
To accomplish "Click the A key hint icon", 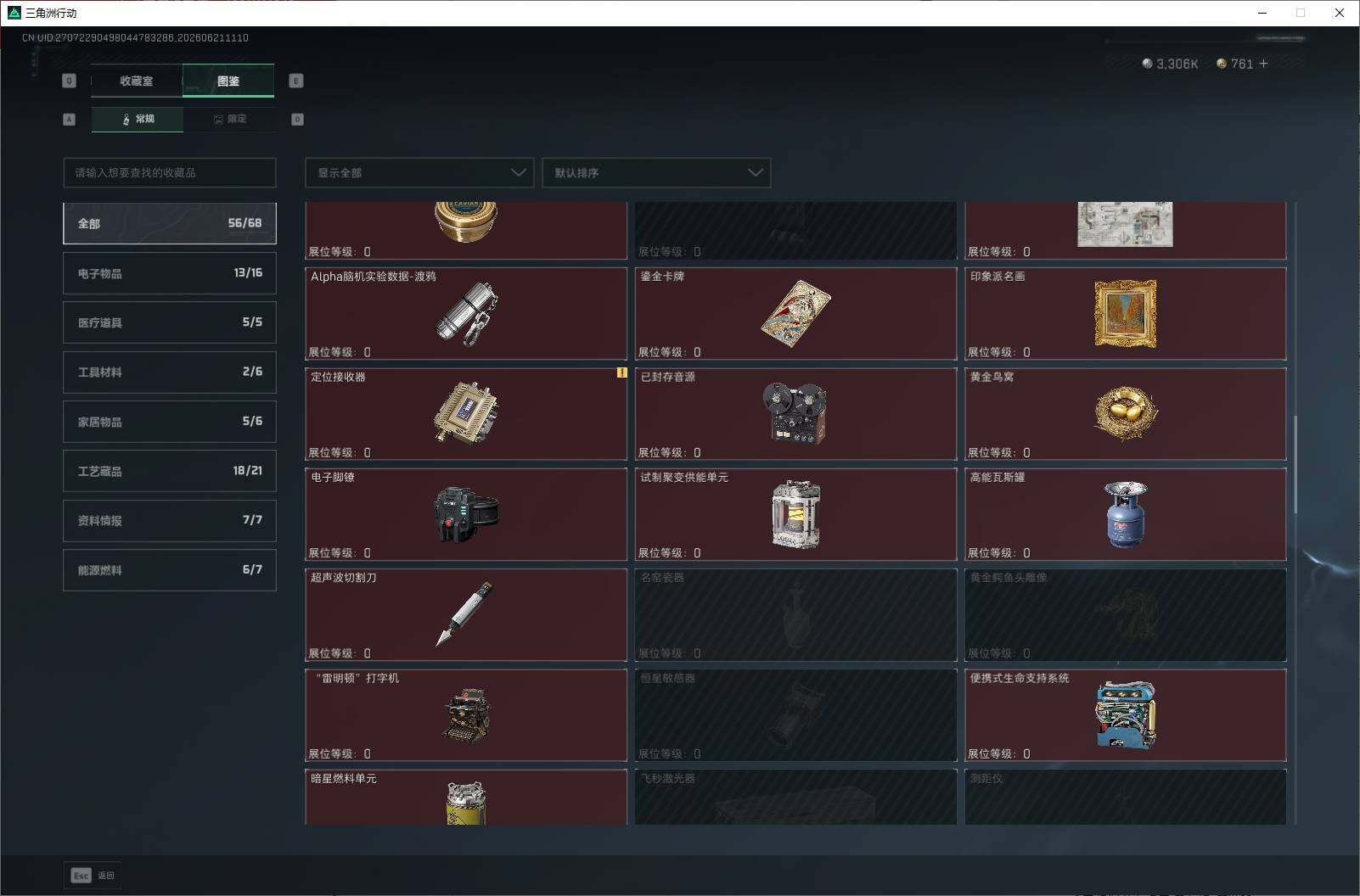I will pyautogui.click(x=70, y=120).
